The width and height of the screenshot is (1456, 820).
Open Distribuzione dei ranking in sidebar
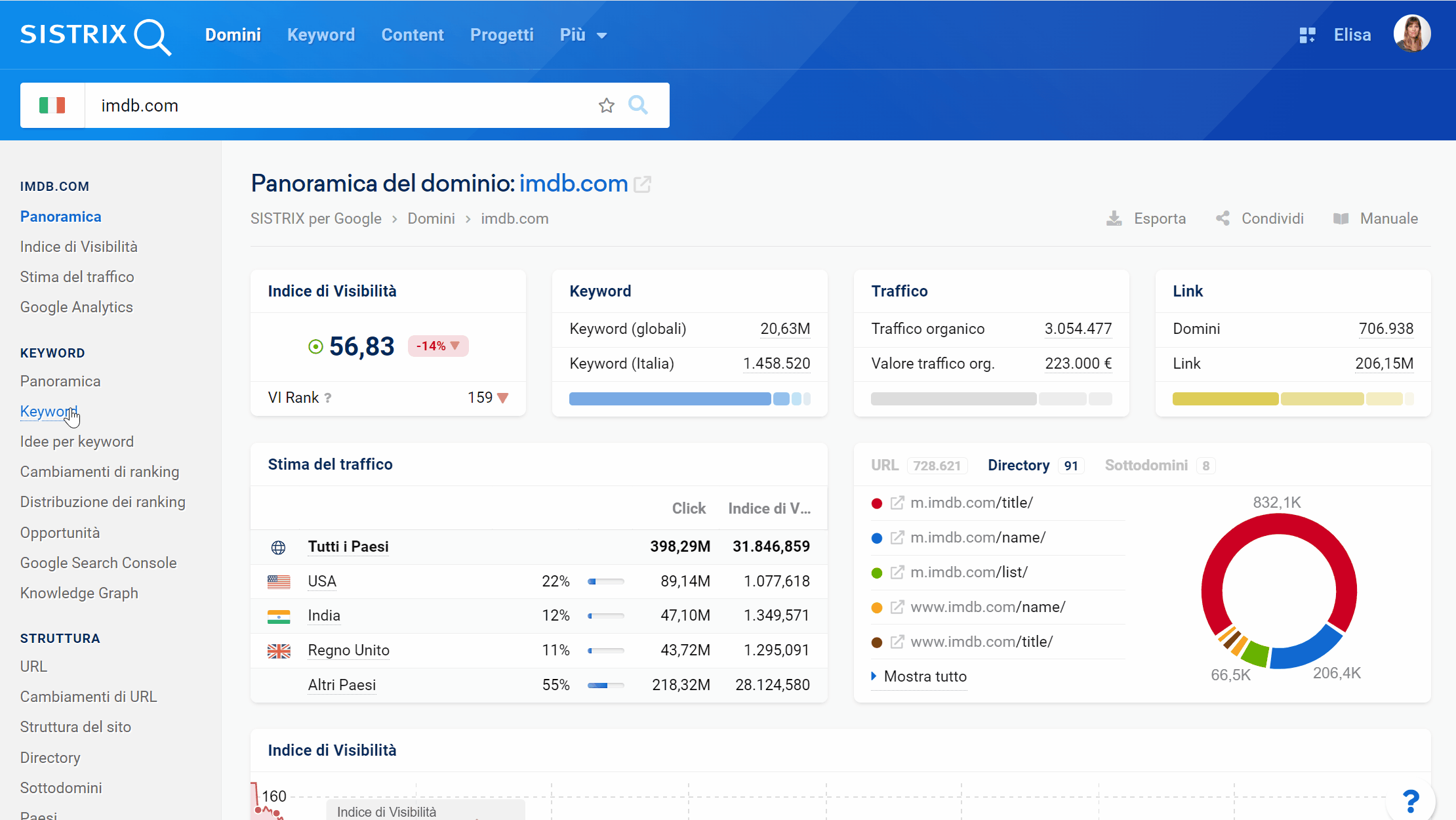click(x=102, y=502)
